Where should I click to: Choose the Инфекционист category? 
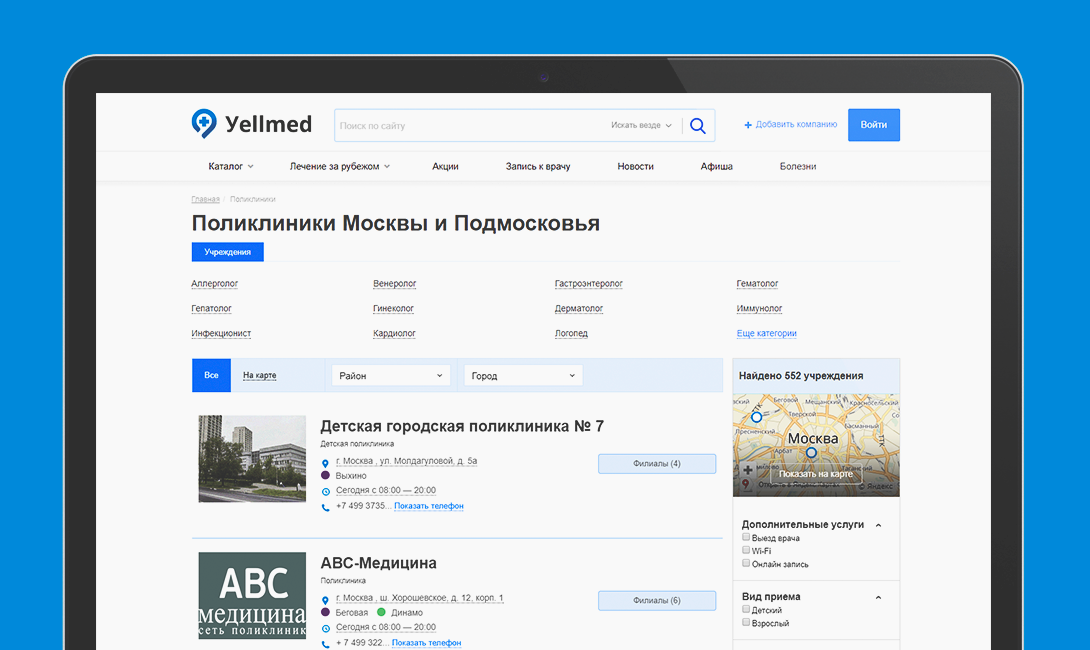221,334
